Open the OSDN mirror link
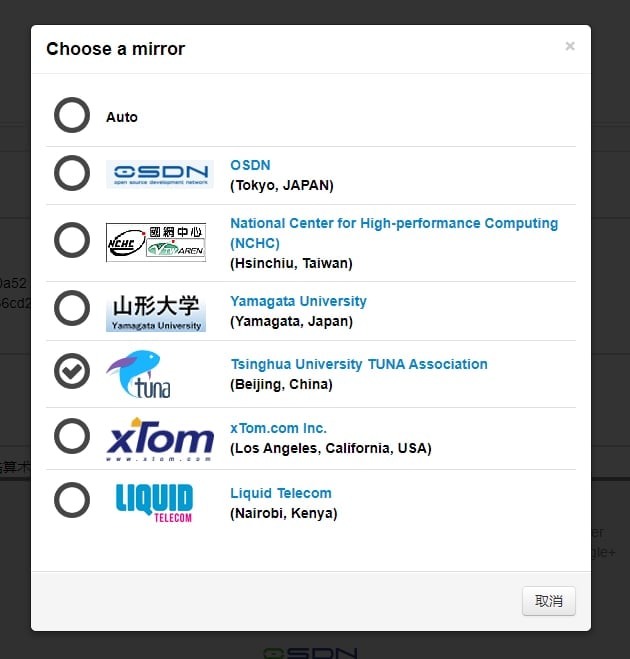630x659 pixels. tap(250, 166)
